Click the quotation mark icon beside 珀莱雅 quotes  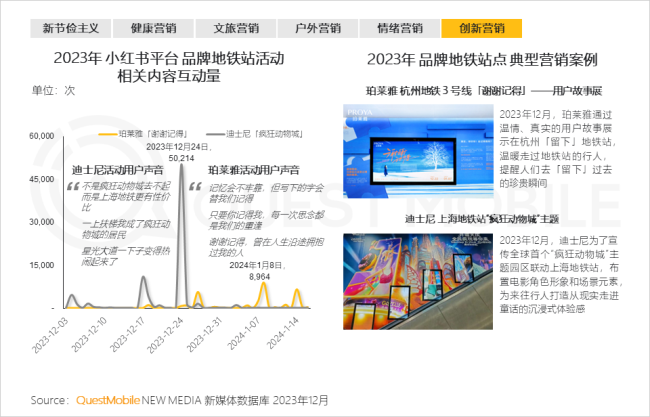(x=195, y=187)
